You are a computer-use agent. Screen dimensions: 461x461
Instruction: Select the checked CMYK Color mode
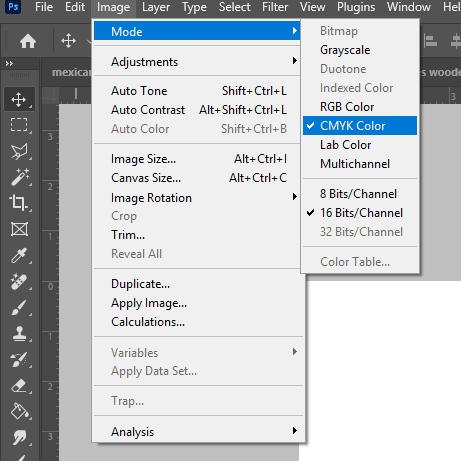pos(360,126)
